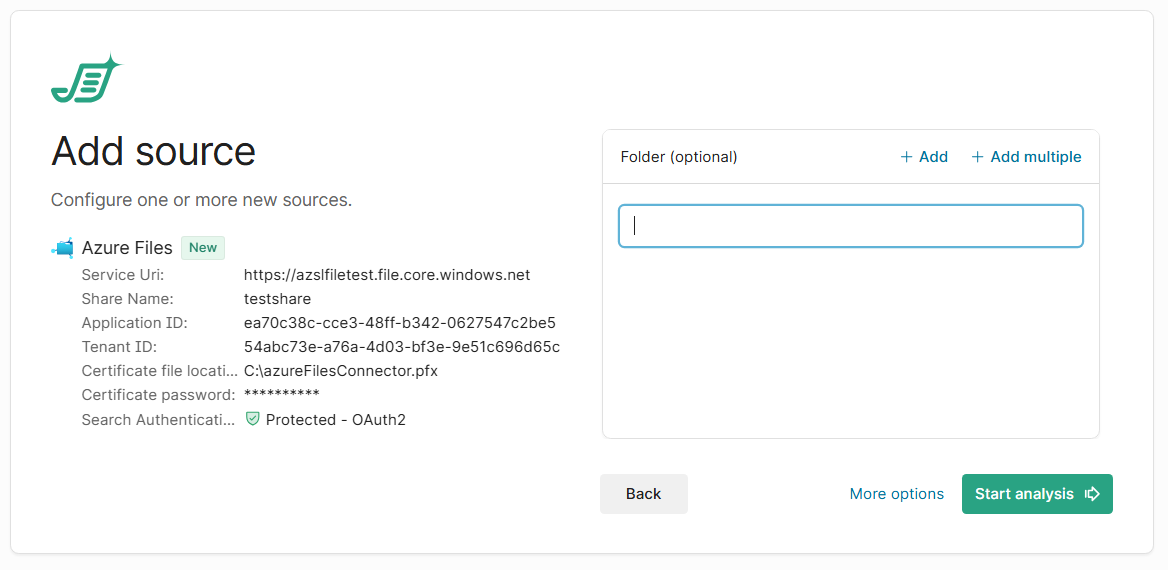Viewport: 1168px width, 570px height.
Task: Go back using the Back button
Action: click(x=643, y=494)
